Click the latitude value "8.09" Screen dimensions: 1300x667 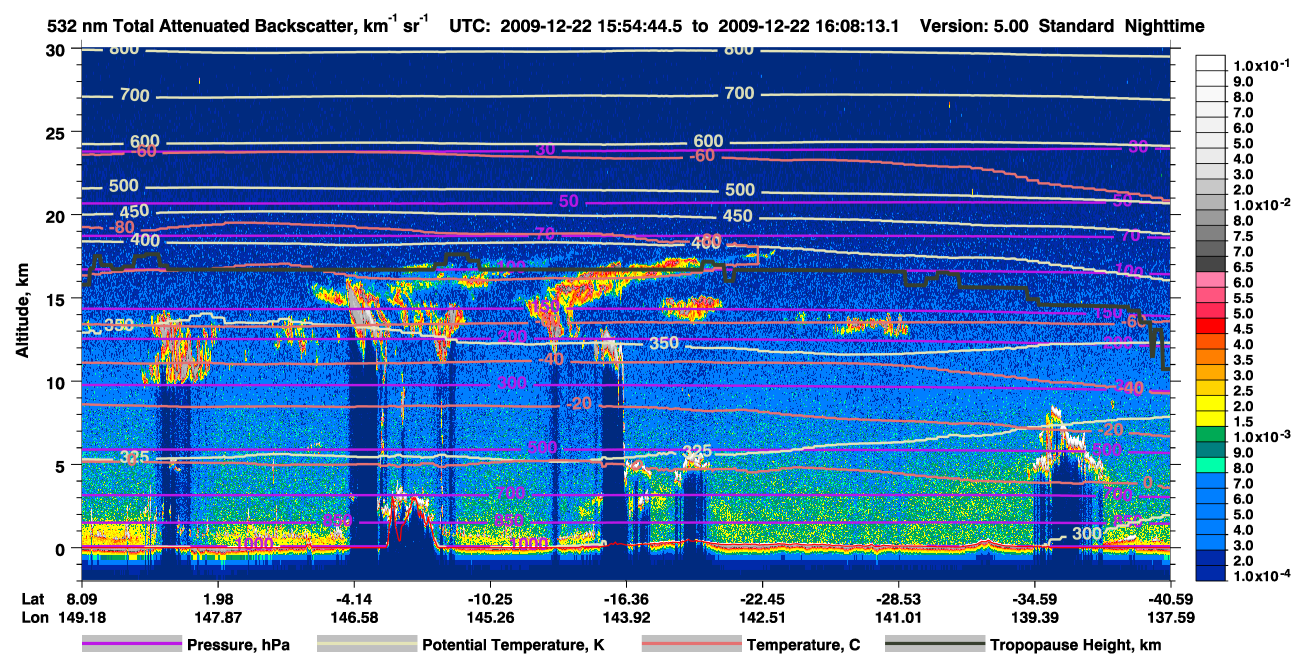click(81, 598)
